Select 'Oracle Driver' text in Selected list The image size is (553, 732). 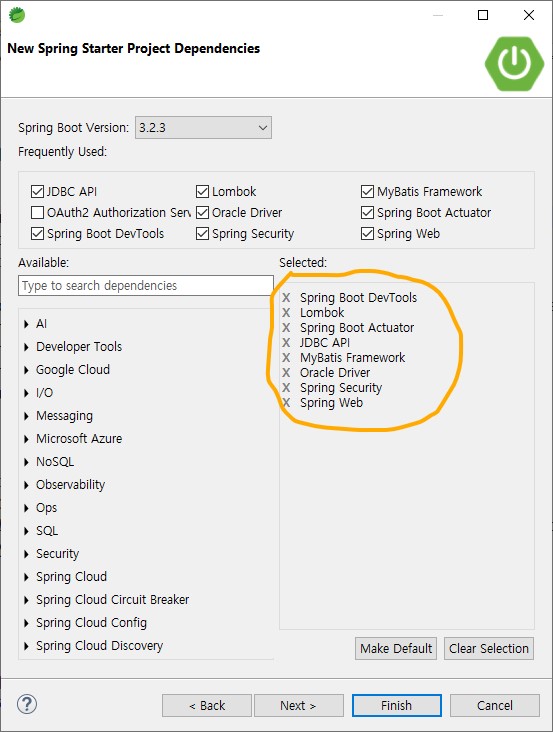point(335,373)
